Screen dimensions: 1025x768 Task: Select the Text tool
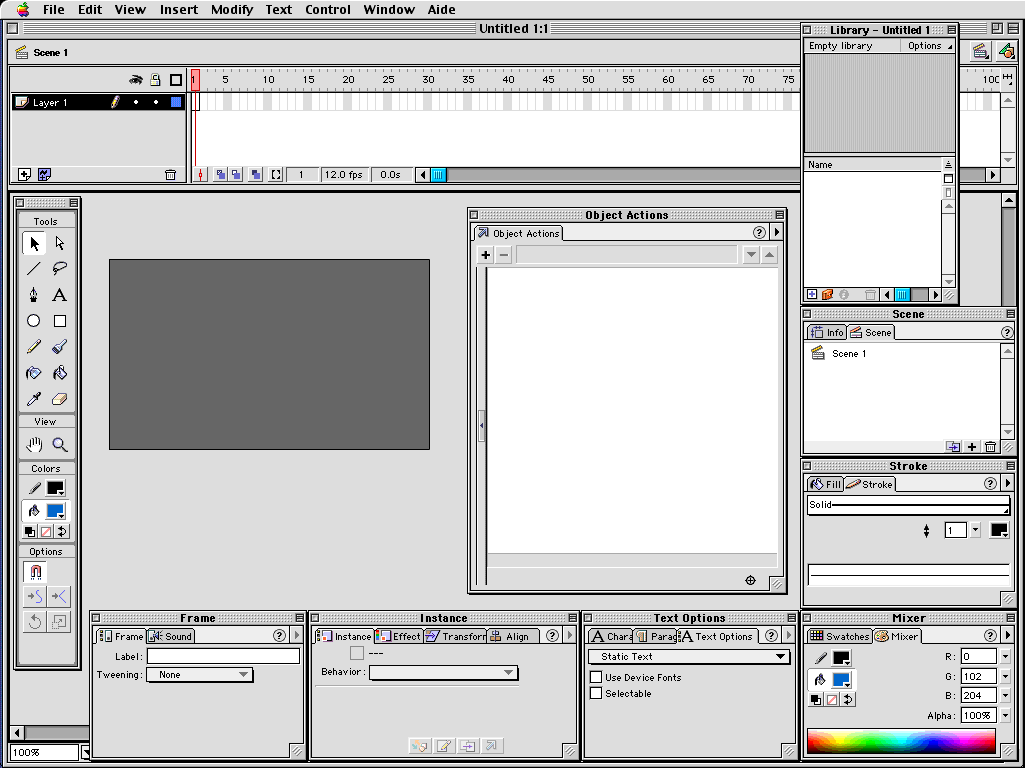click(60, 295)
